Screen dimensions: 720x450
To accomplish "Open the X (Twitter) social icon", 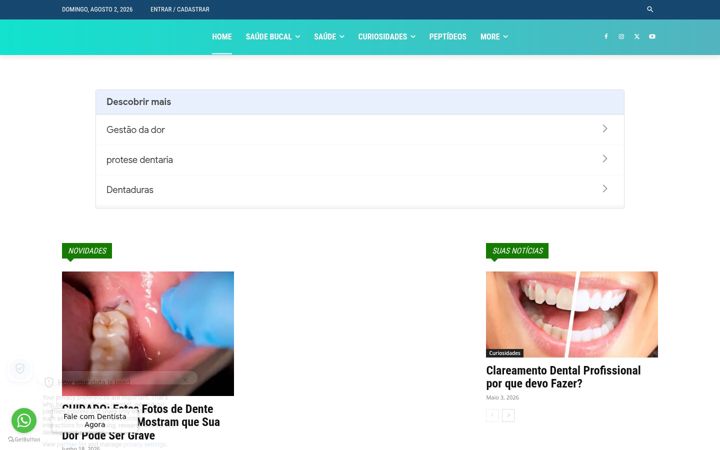I will 636,36.
